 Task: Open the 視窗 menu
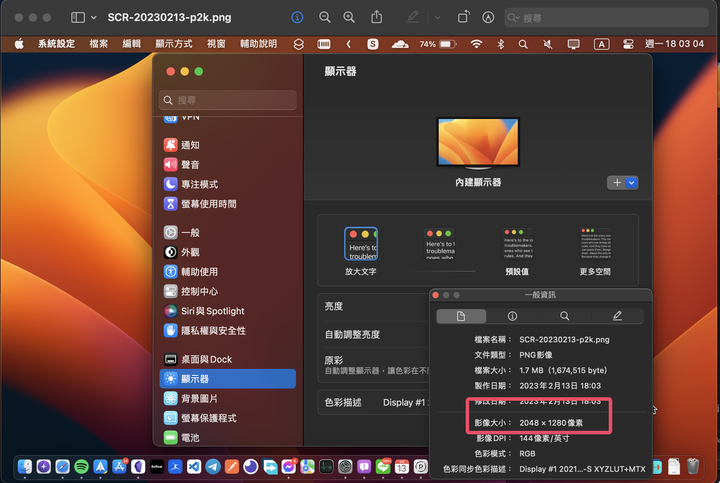click(216, 44)
